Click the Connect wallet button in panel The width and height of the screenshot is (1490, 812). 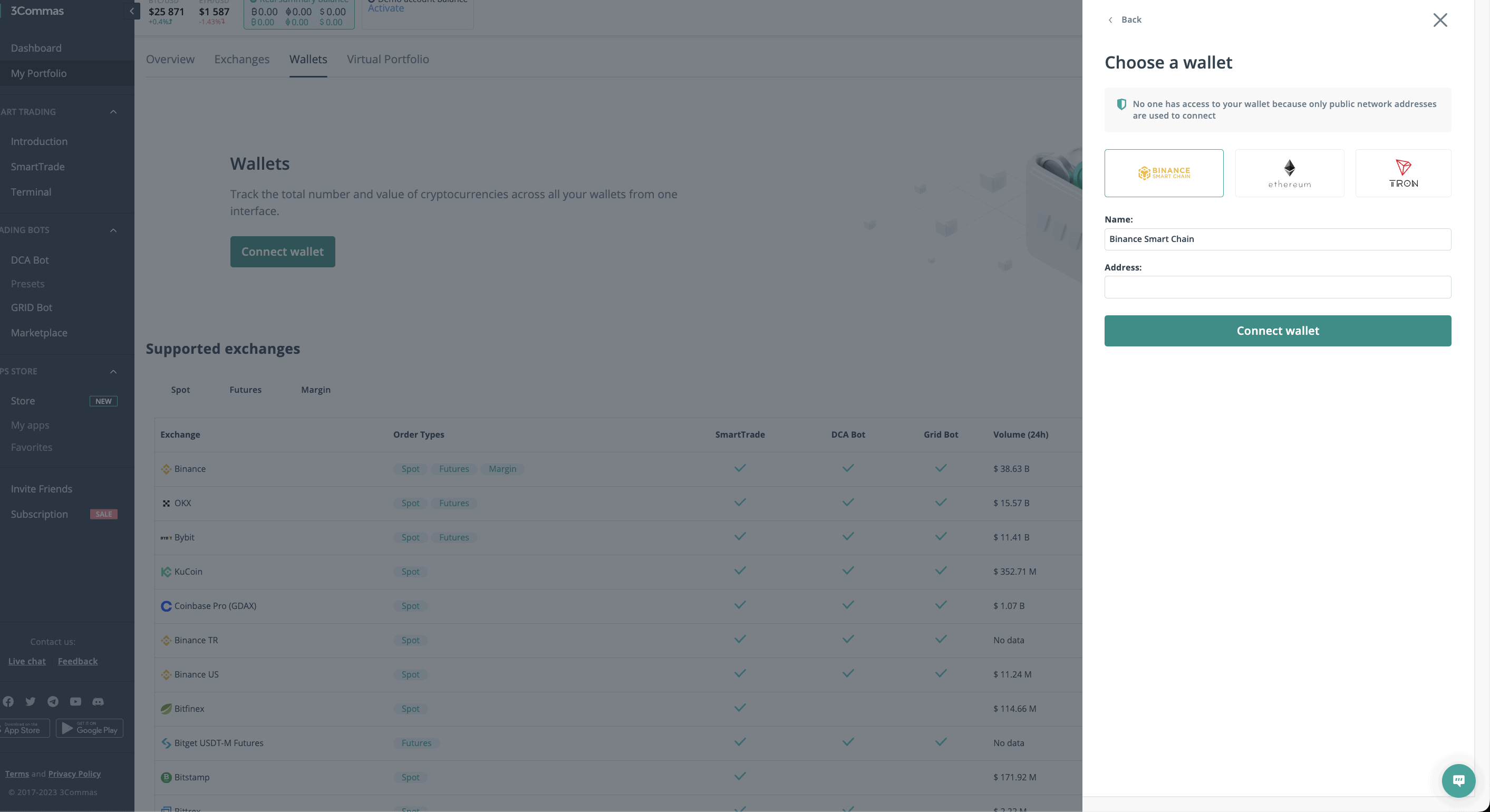pos(1277,331)
